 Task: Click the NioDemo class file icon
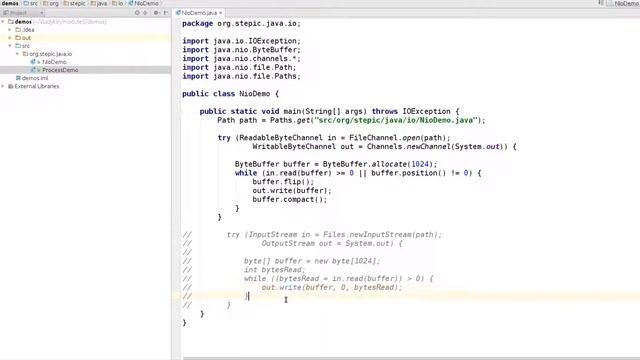(33, 62)
